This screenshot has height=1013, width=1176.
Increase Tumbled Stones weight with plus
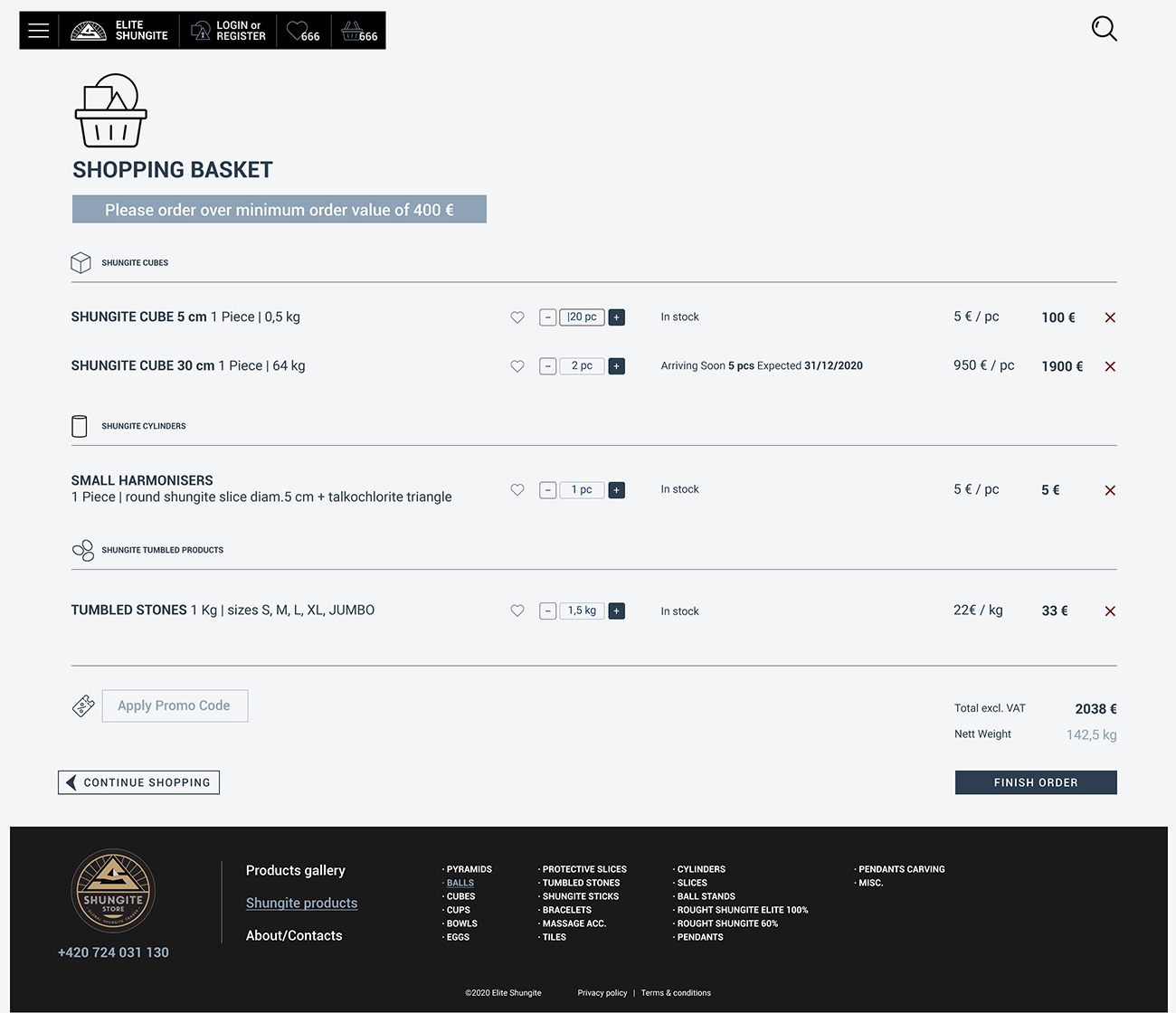click(x=617, y=611)
